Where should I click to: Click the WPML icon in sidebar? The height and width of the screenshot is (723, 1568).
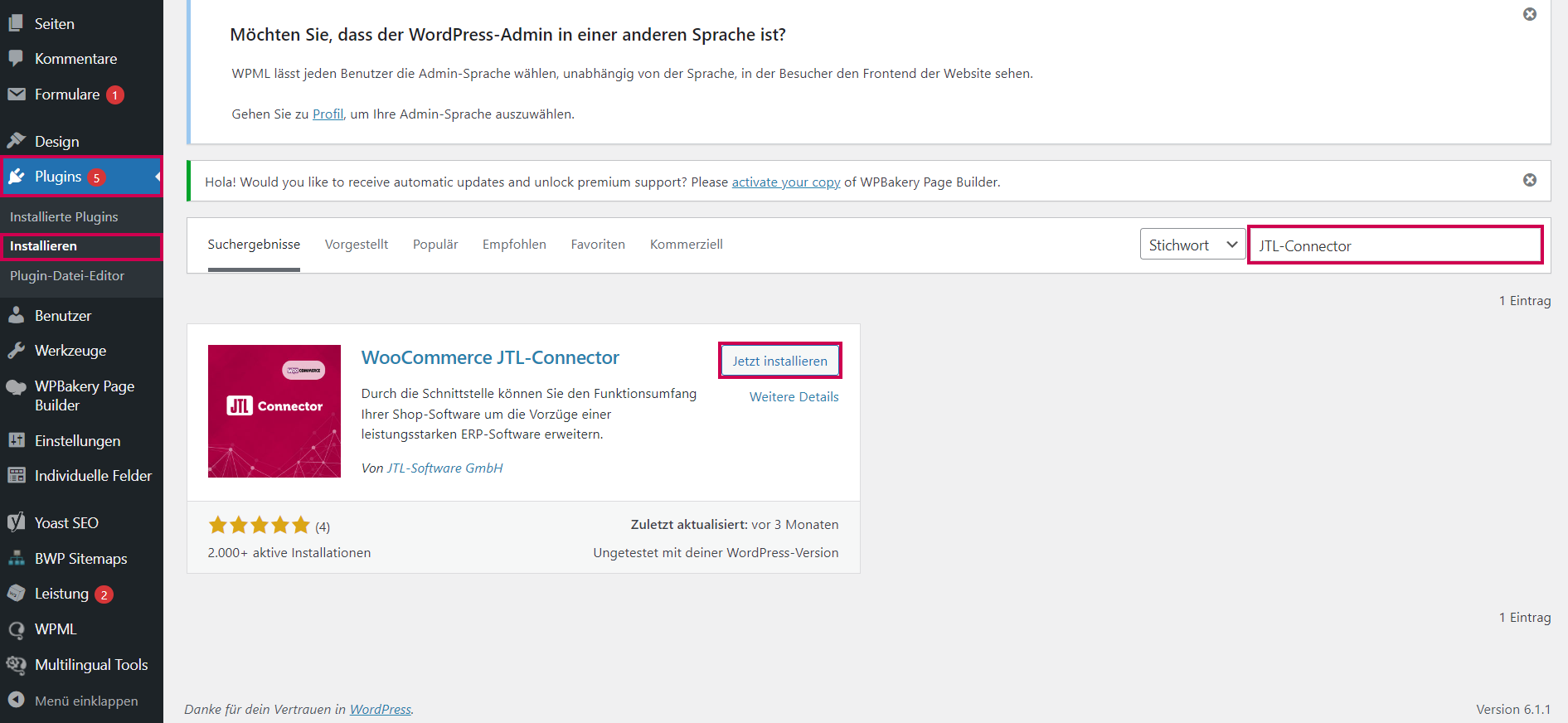point(16,629)
